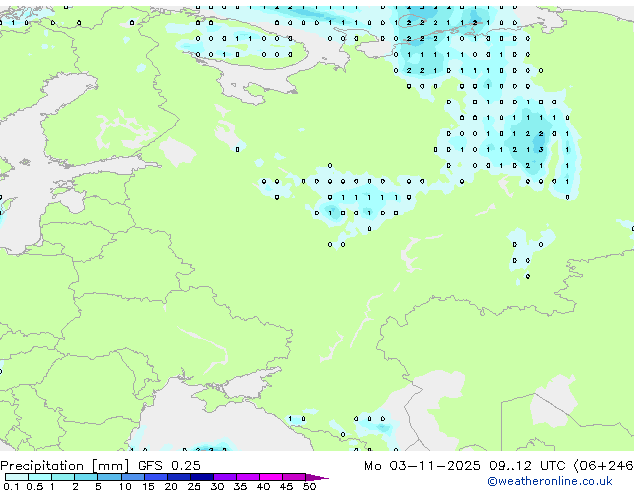This screenshot has height=490, width=634.
Task: Click the 'Precipitation [mm]' title text
Action: click(x=65, y=466)
